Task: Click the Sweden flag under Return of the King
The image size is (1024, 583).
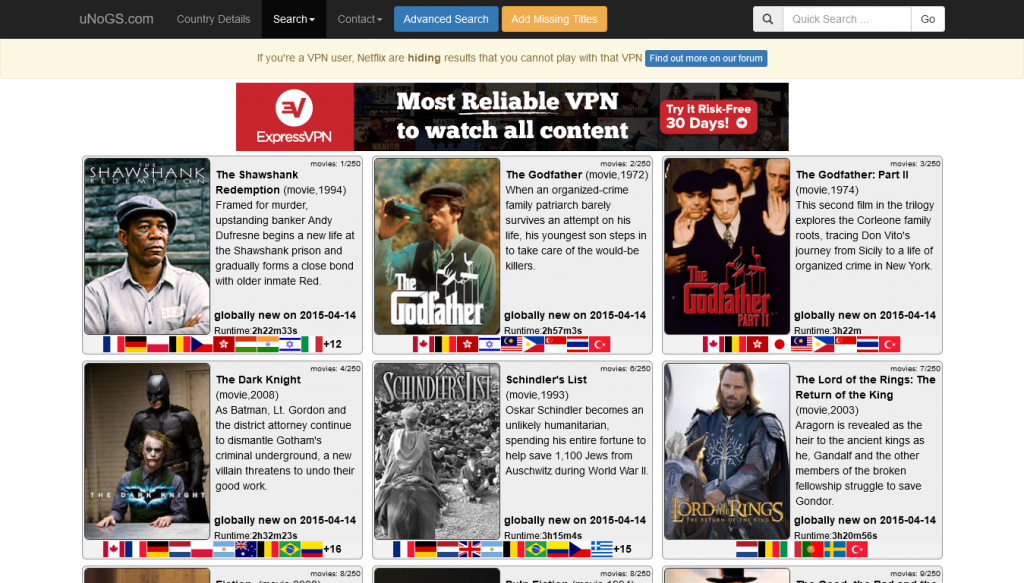Action: click(835, 549)
